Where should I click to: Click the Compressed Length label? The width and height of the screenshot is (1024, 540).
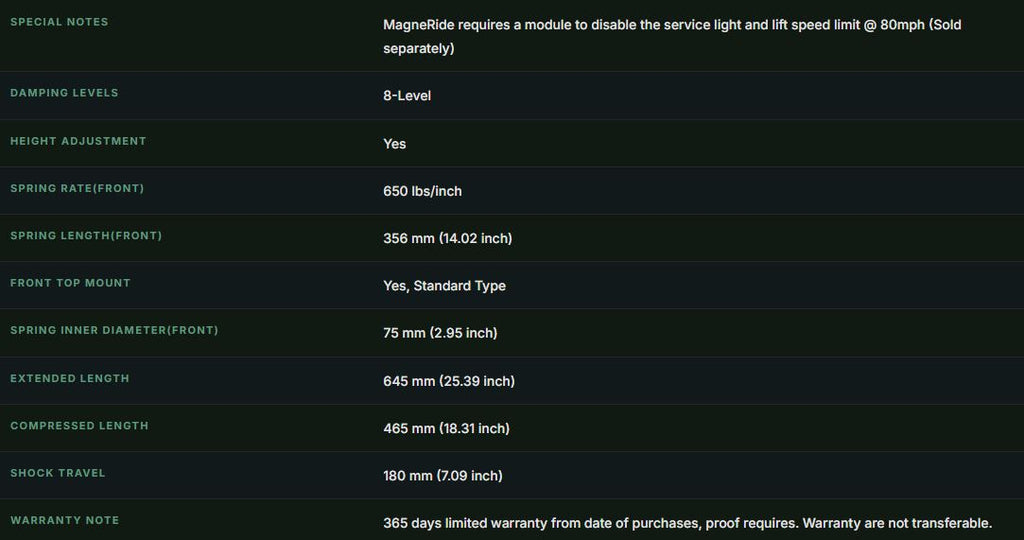(79, 426)
